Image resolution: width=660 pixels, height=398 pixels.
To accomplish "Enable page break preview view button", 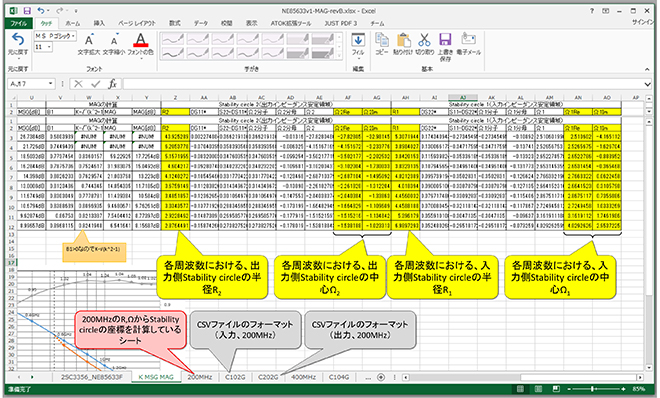I will pyautogui.click(x=556, y=389).
